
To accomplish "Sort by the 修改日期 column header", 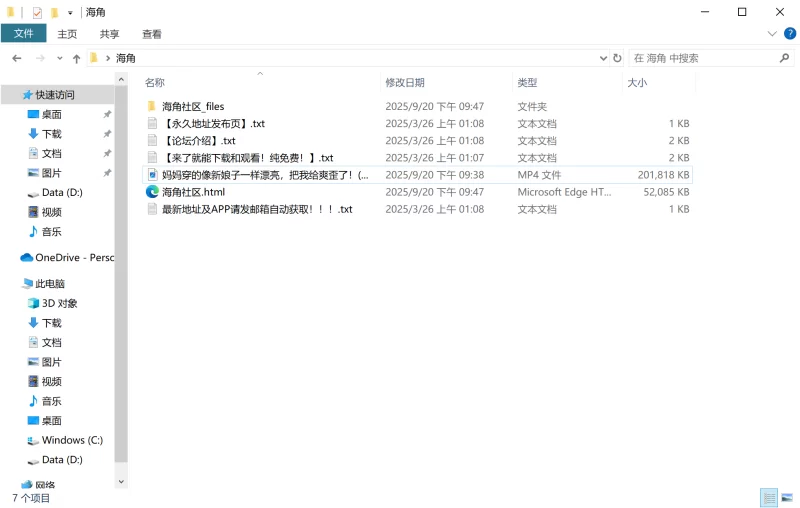I will pyautogui.click(x=405, y=83).
